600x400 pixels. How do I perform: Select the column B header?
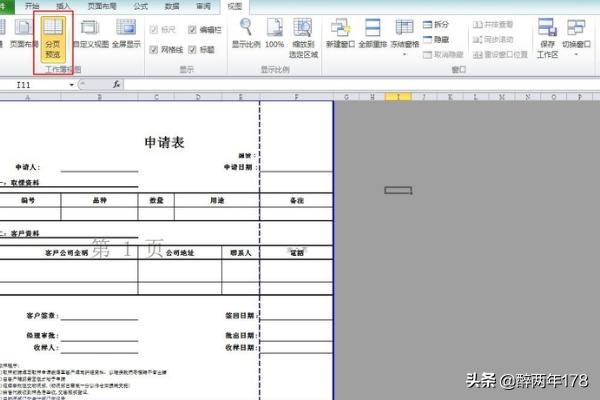(x=99, y=97)
